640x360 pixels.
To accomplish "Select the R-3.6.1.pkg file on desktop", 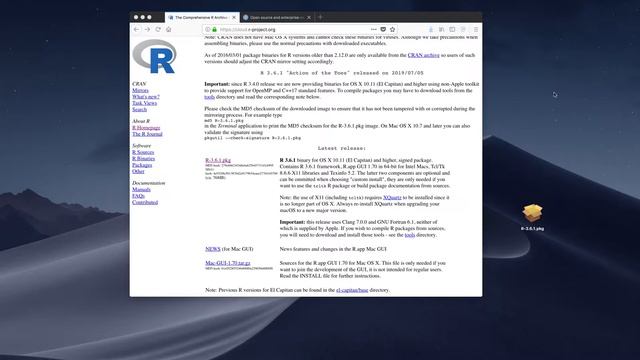I will click(x=532, y=217).
